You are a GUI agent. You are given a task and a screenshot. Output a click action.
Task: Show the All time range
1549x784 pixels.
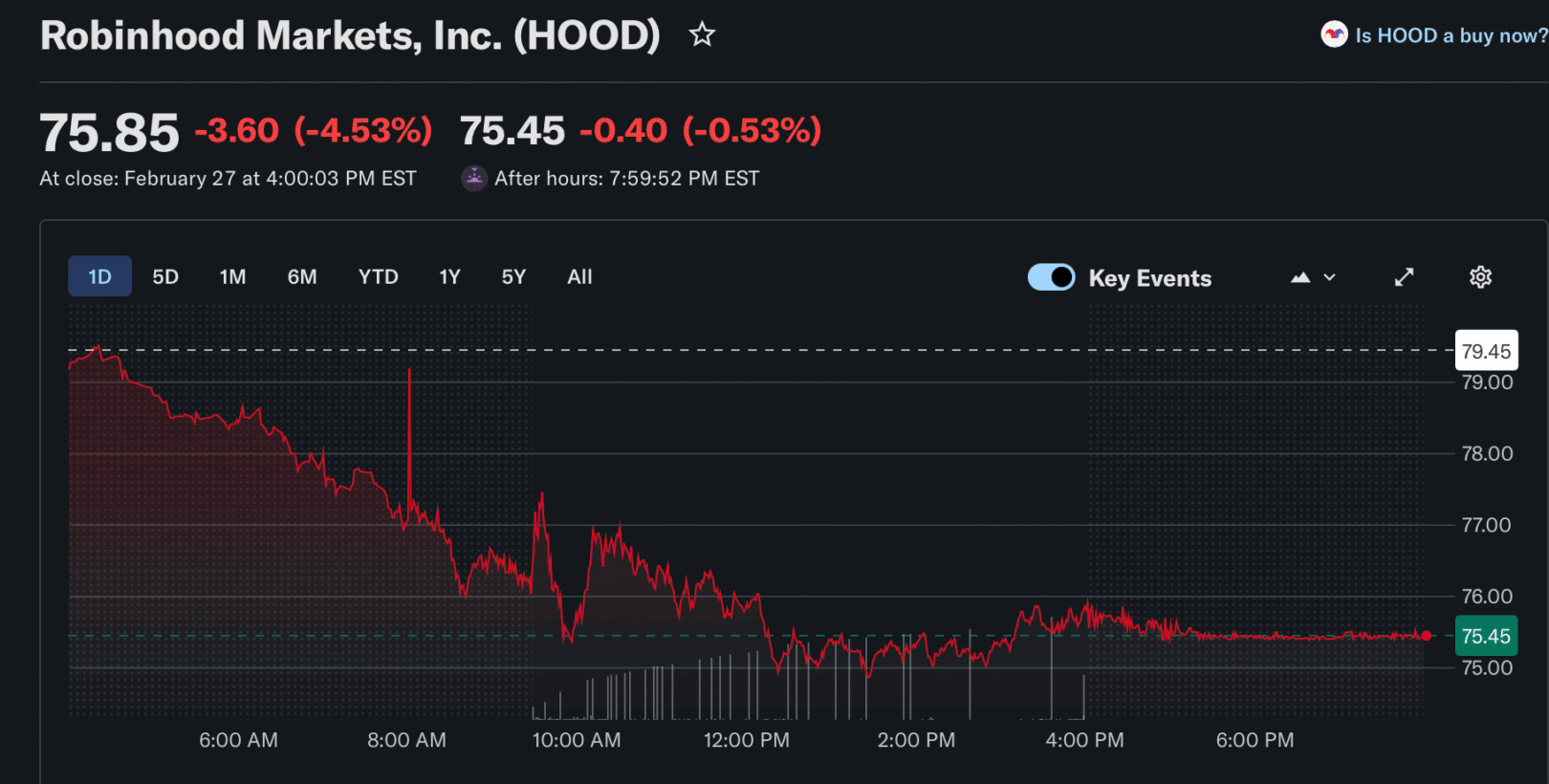[579, 277]
